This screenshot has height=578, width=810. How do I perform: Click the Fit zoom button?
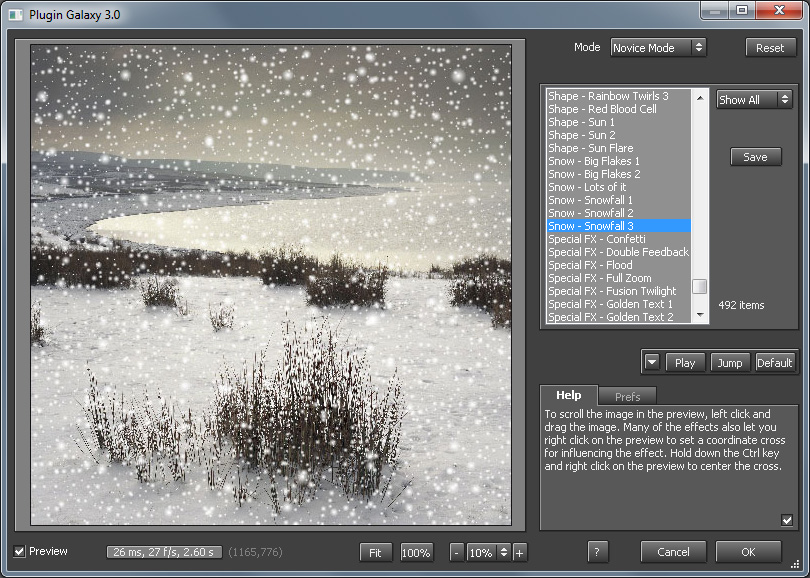click(x=375, y=552)
